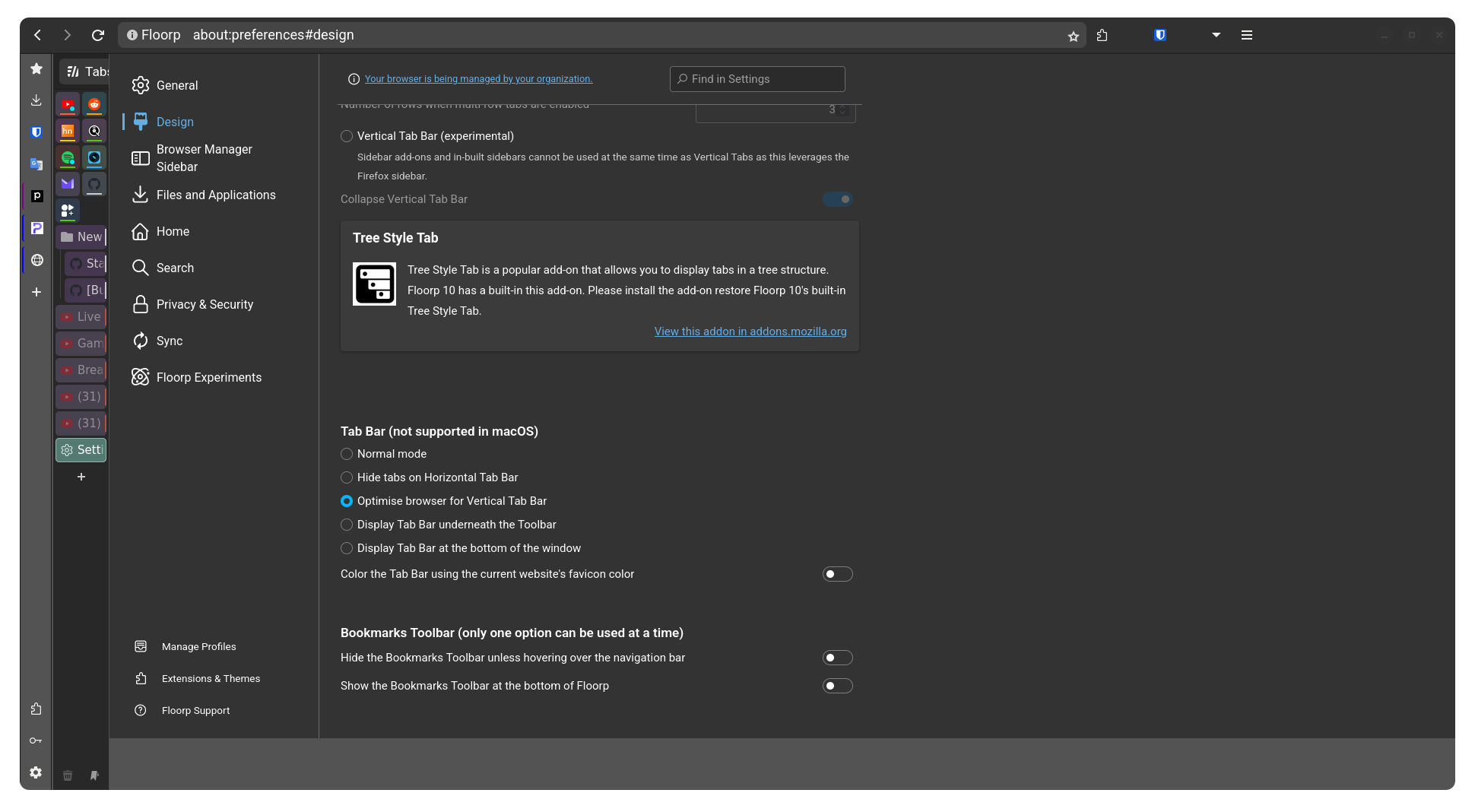This screenshot has width=1475, height=812.
Task: Open the downloads icon in the sidebar
Action: (36, 100)
